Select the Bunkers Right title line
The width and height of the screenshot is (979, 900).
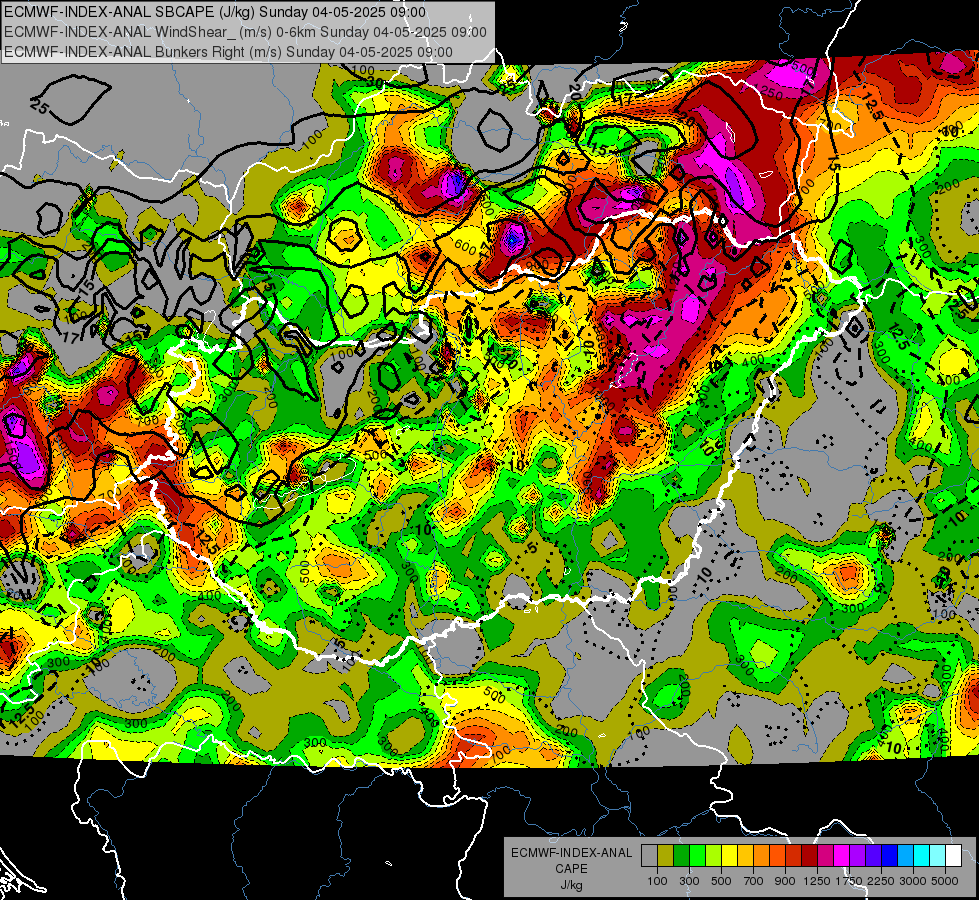coord(228,52)
